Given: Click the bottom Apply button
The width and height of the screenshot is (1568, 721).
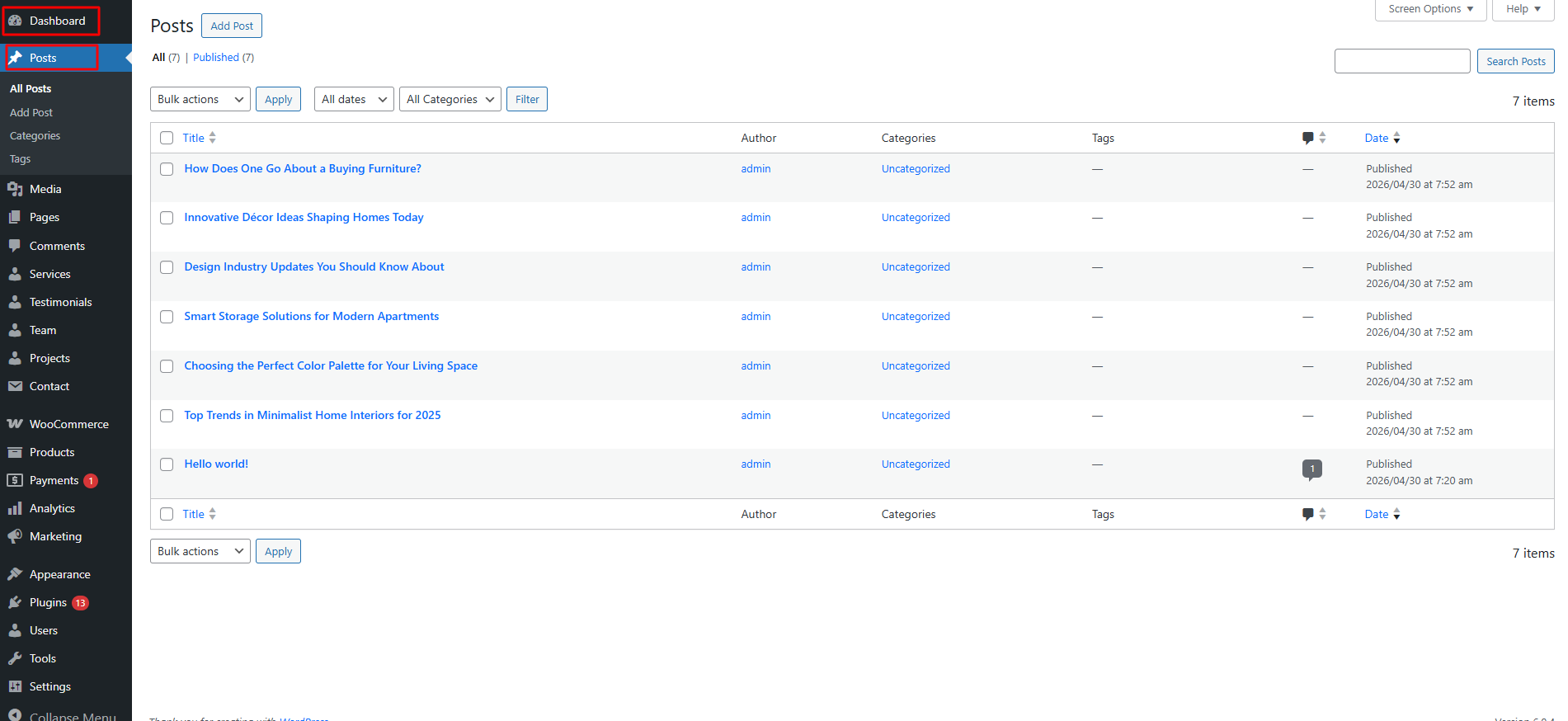Looking at the screenshot, I should coord(278,551).
